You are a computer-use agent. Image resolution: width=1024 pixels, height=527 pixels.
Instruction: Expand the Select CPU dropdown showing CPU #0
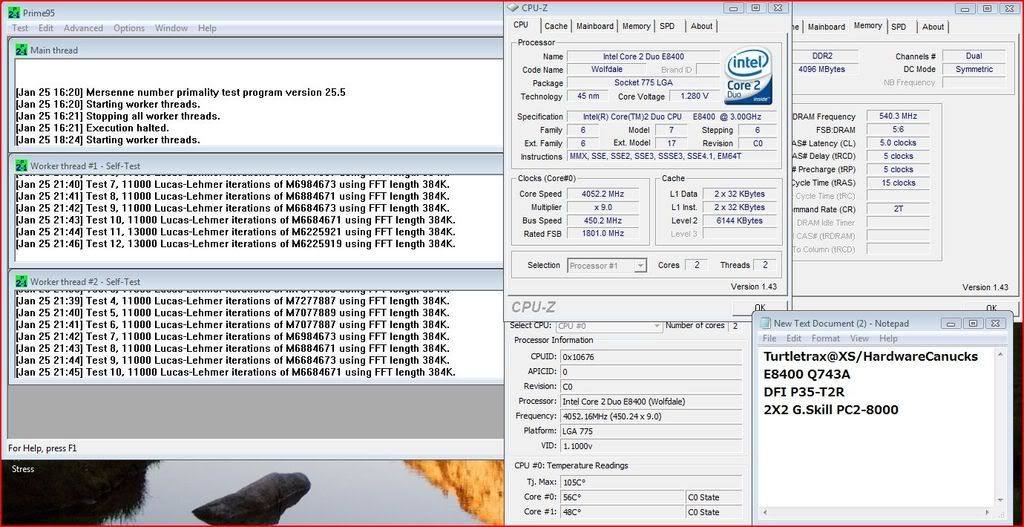656,325
